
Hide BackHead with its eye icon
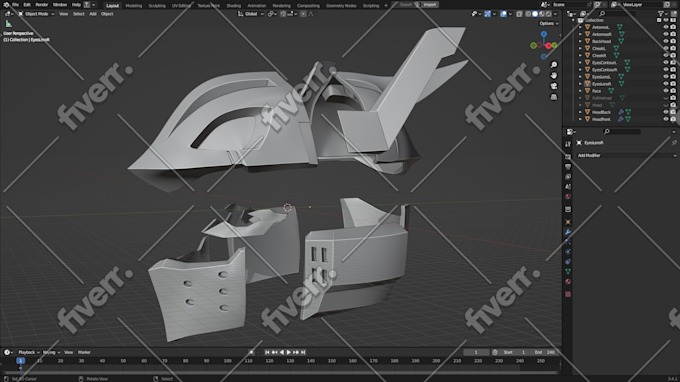click(666, 41)
